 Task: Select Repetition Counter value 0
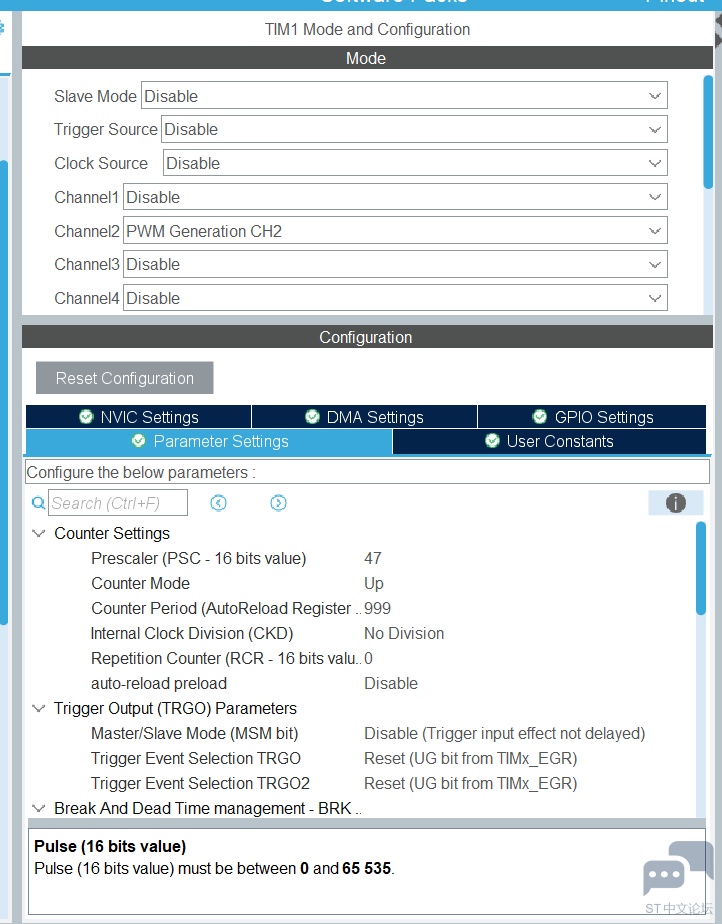pyautogui.click(x=368, y=658)
